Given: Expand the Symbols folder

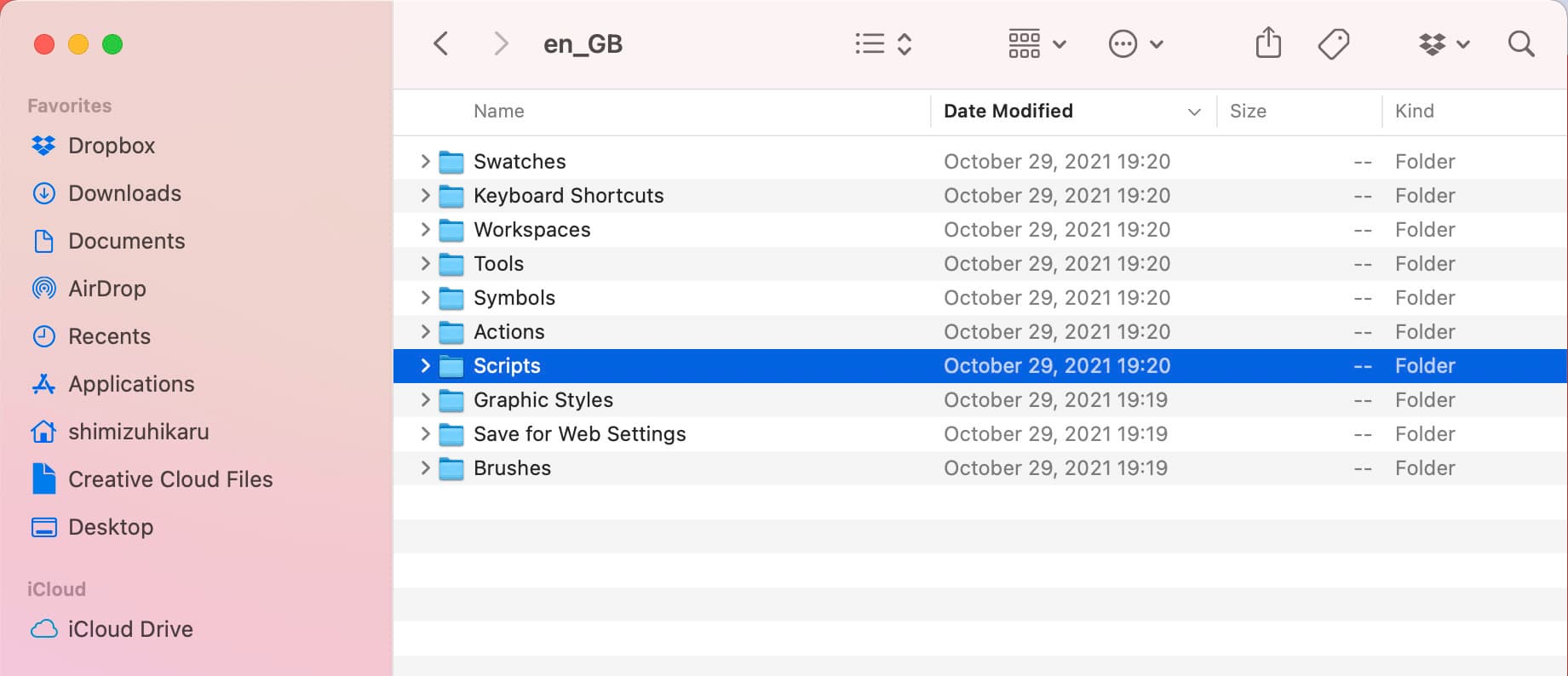Looking at the screenshot, I should 425,297.
